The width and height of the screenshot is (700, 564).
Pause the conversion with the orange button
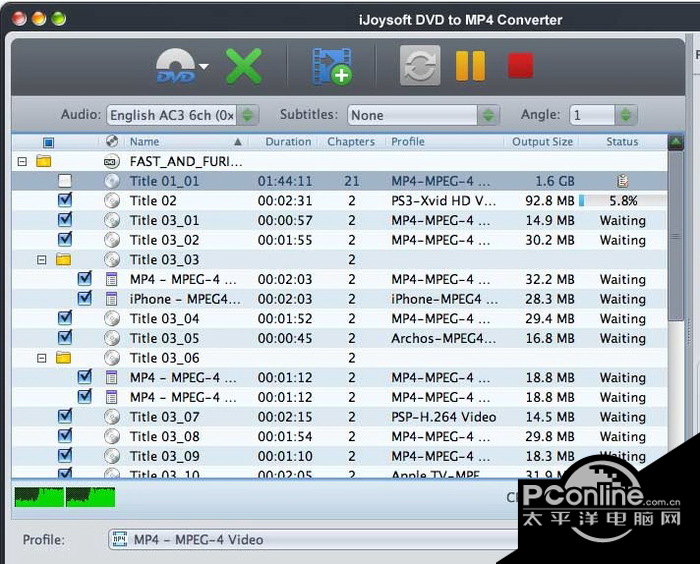tap(470, 66)
